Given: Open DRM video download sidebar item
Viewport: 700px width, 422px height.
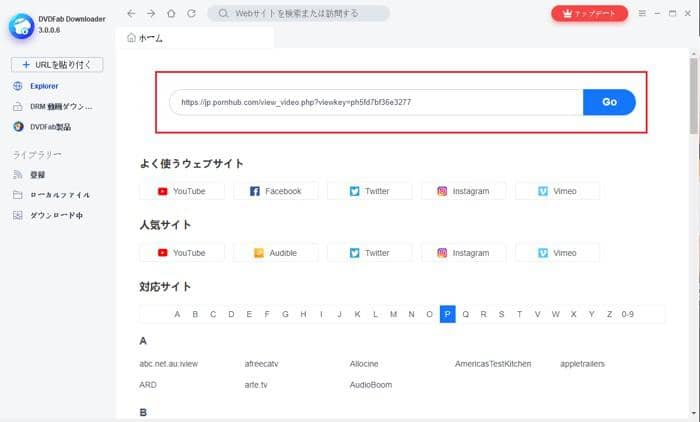Looking at the screenshot, I should tap(58, 106).
